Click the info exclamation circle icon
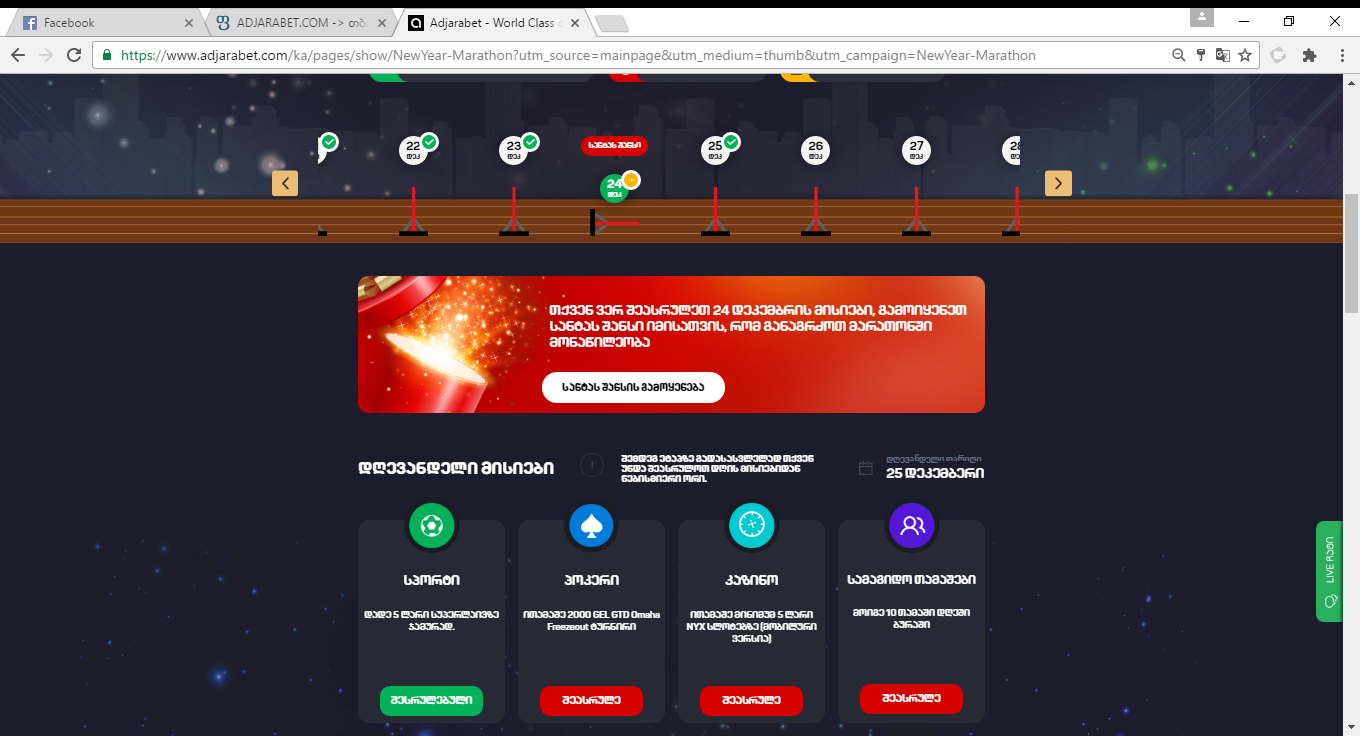The width and height of the screenshot is (1360, 736). [x=592, y=465]
